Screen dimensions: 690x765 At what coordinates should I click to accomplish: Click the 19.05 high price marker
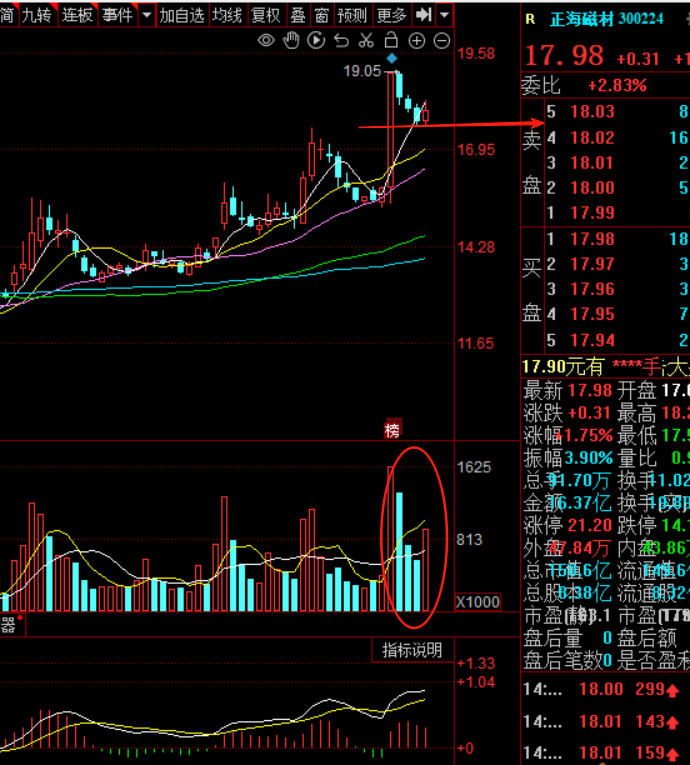(x=362, y=71)
